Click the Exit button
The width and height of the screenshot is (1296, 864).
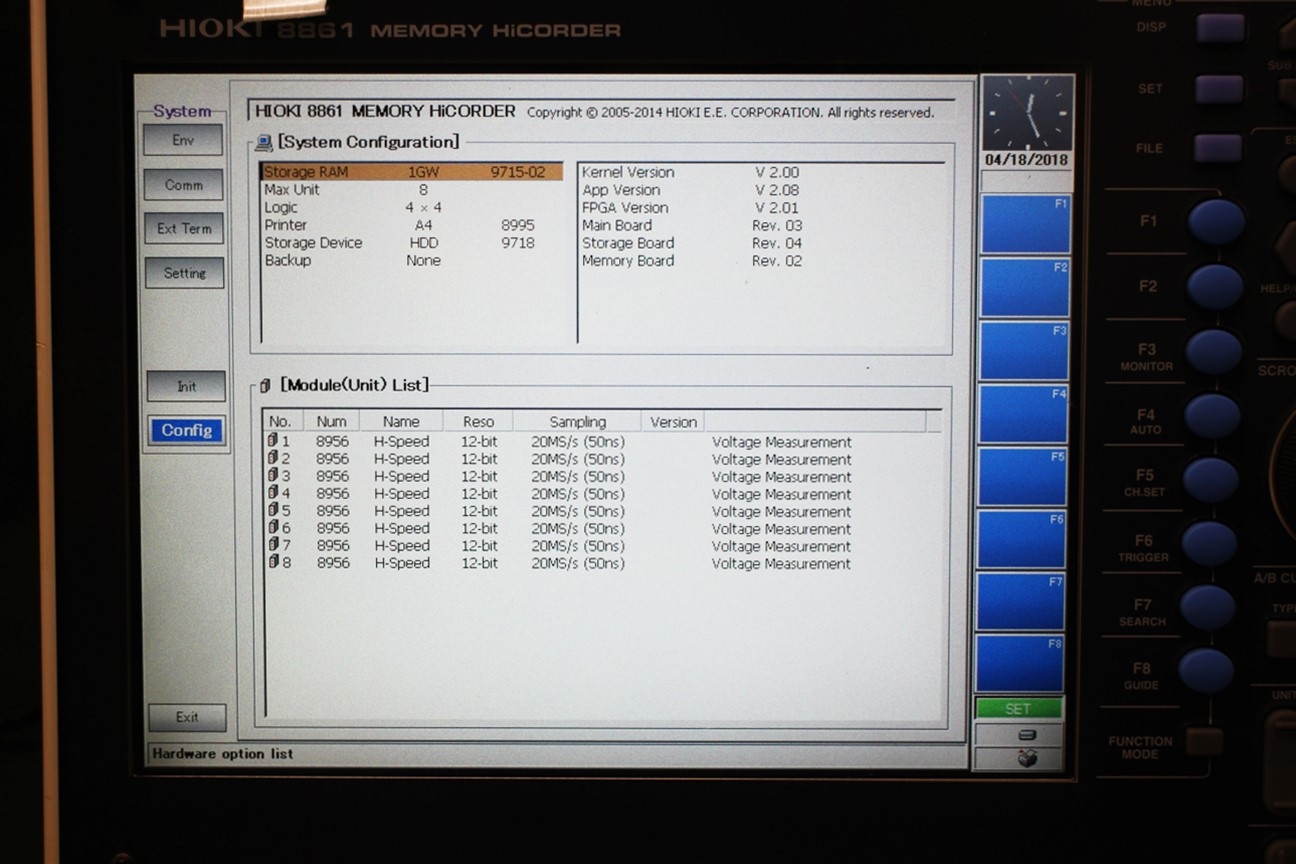click(187, 717)
